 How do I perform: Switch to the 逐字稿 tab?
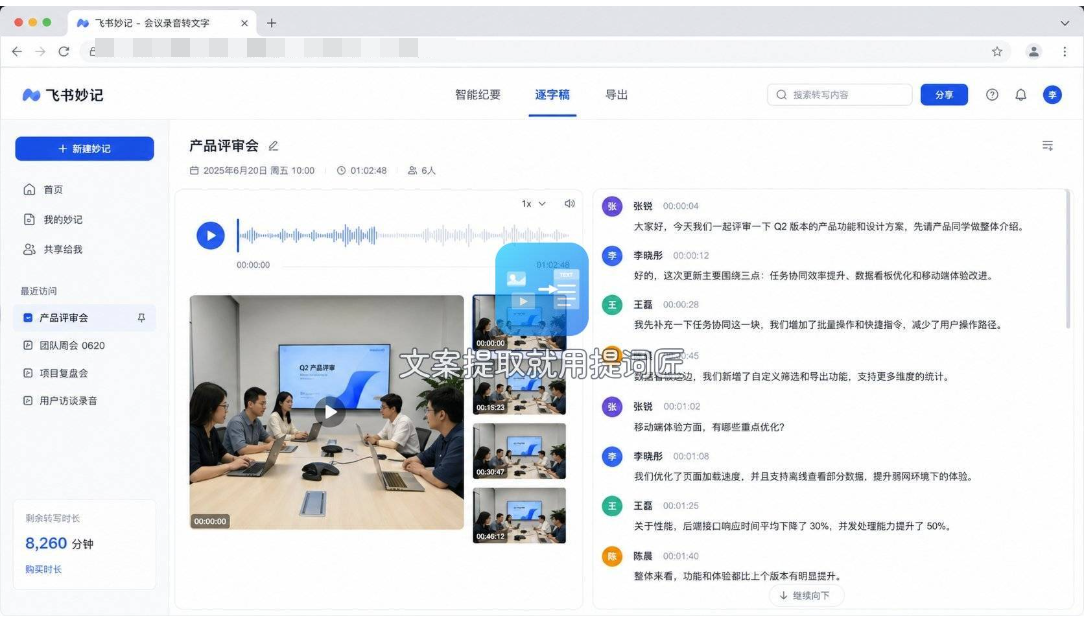coord(552,95)
